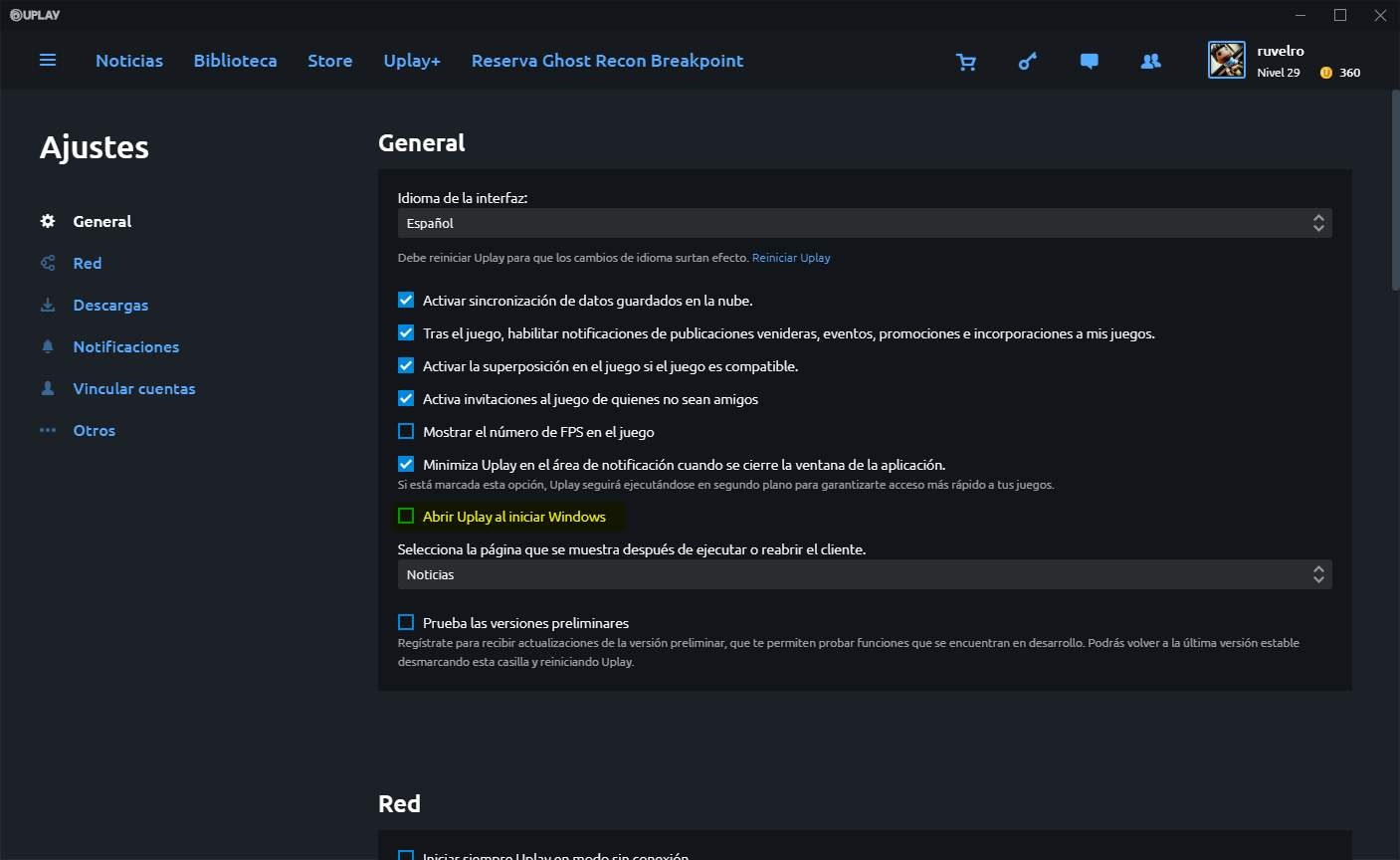Click the Uplay logo in title bar

(x=35, y=15)
